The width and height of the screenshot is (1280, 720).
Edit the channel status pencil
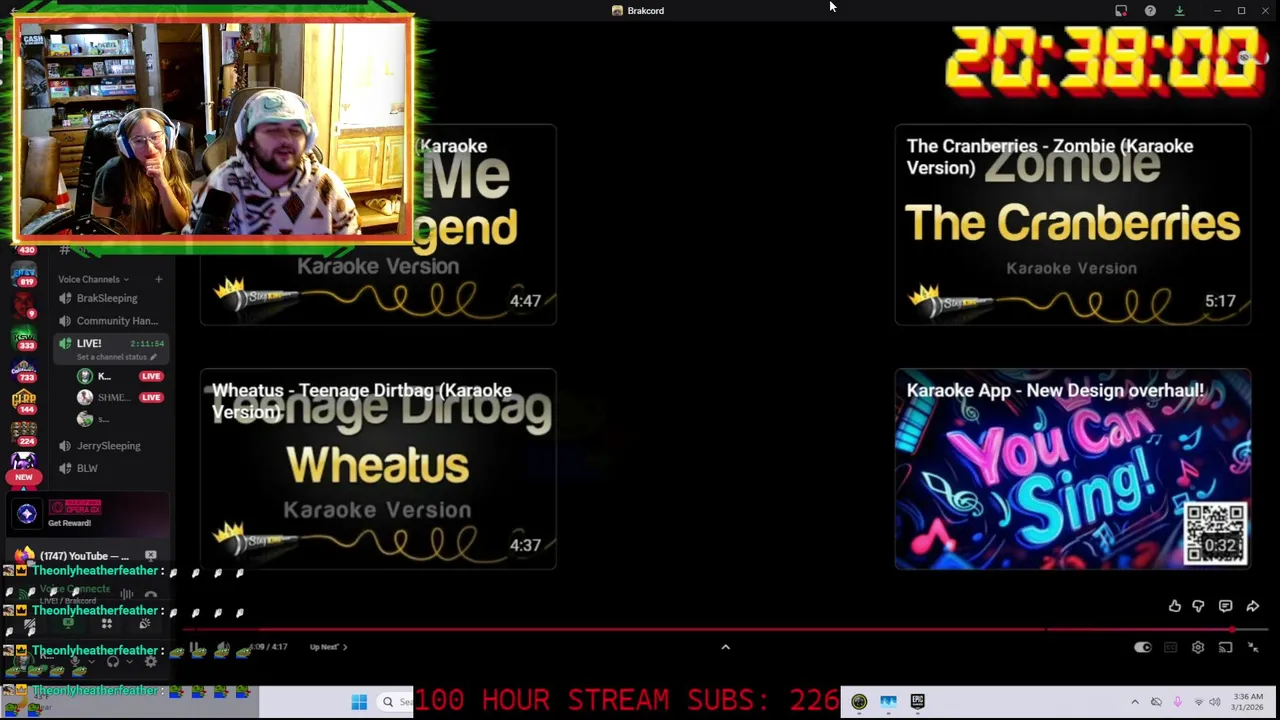tap(153, 357)
